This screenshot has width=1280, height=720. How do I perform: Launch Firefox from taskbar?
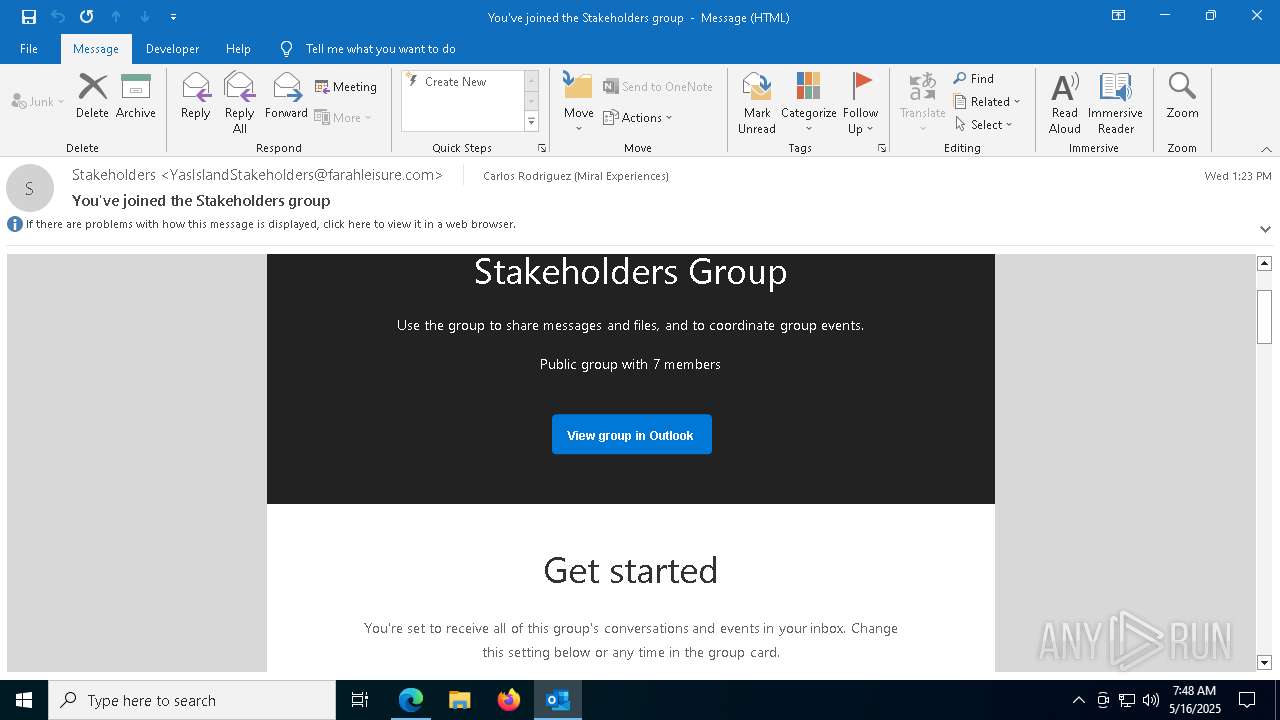[509, 700]
